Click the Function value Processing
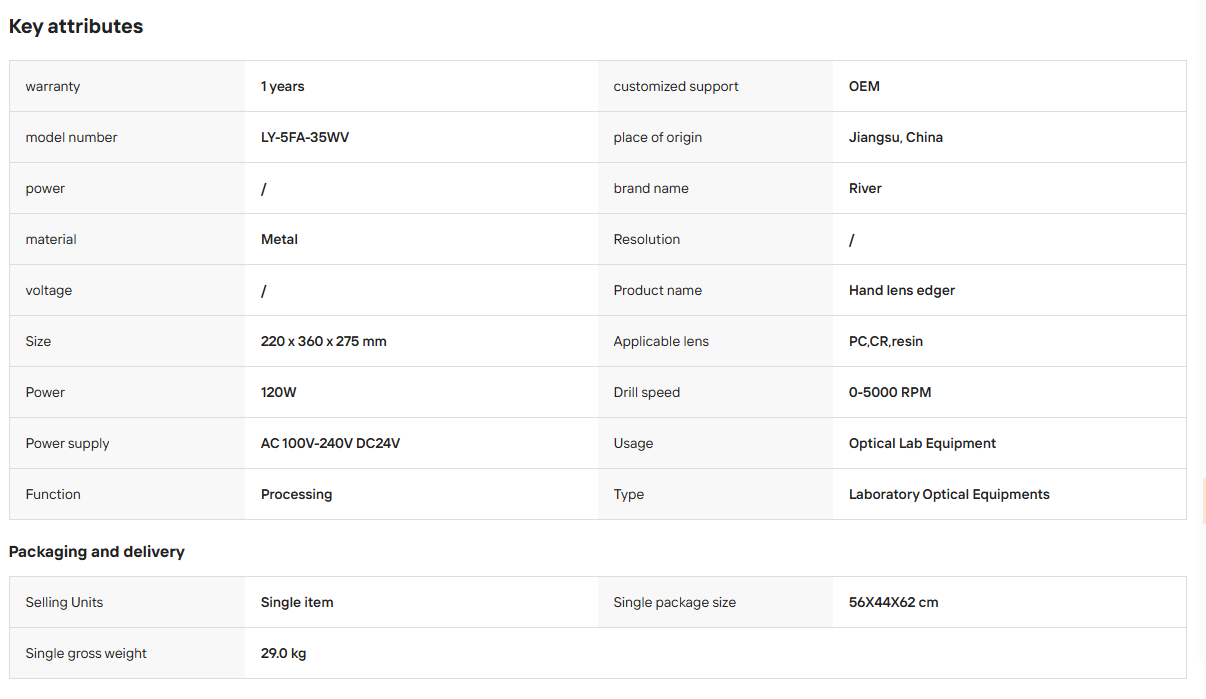1206x699 pixels. click(296, 494)
